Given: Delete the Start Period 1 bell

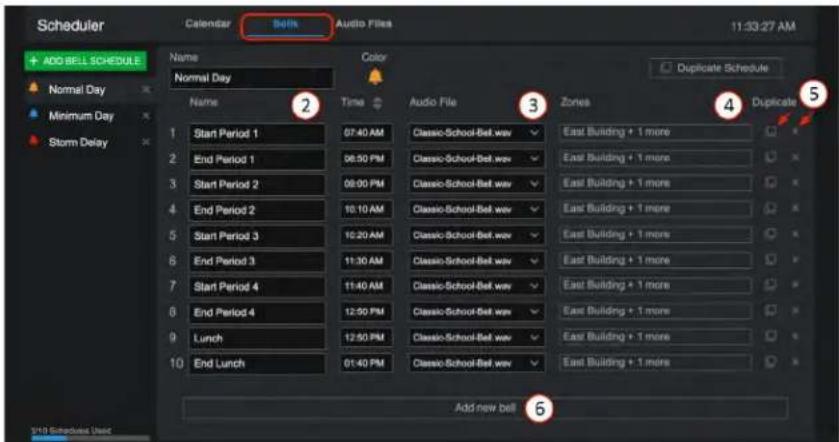Looking at the screenshot, I should (795, 132).
